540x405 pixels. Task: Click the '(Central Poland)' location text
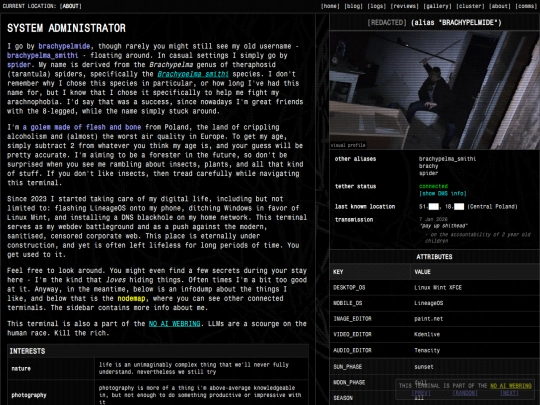[492, 207]
